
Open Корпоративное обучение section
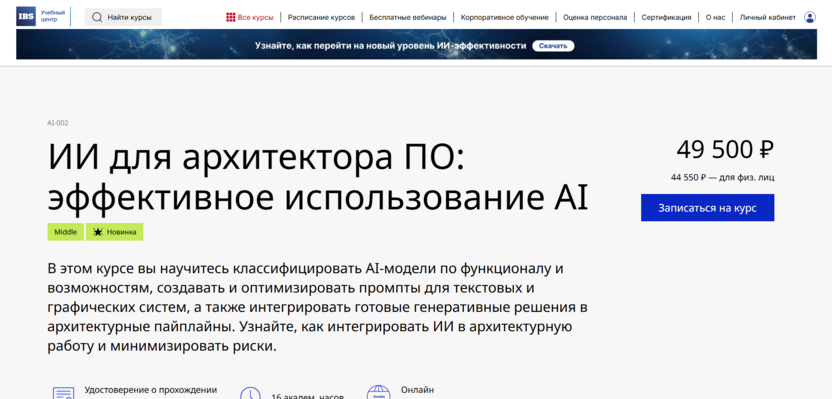point(505,17)
